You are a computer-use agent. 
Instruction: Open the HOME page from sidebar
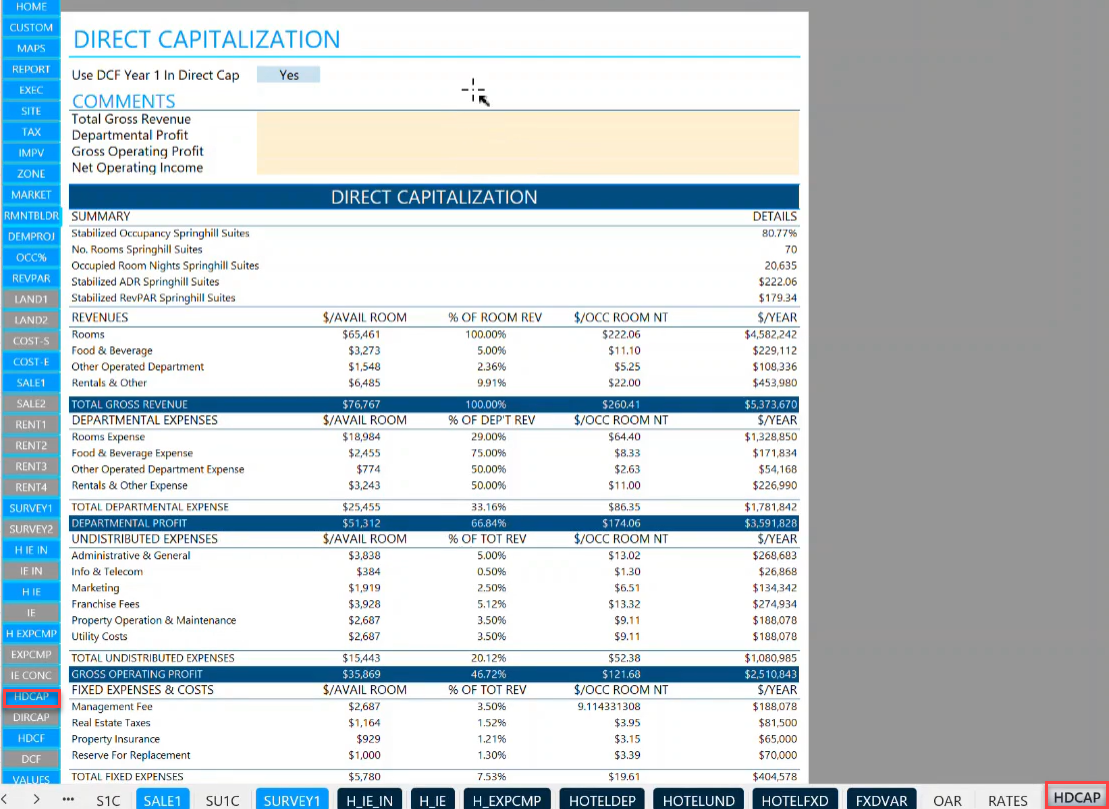30,6
